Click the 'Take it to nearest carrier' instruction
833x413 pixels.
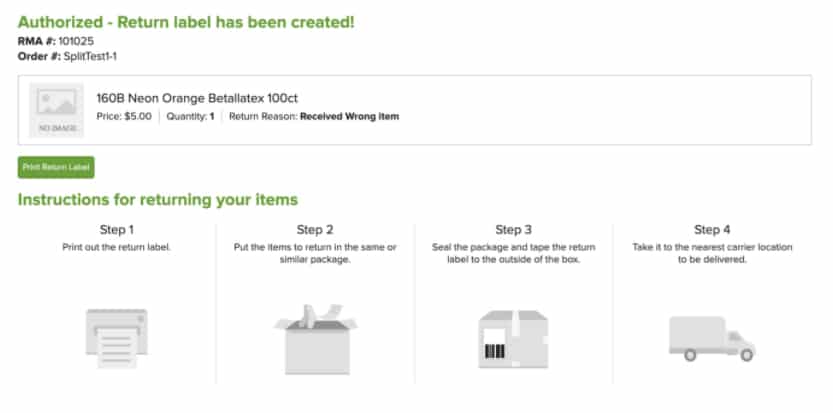(712, 254)
